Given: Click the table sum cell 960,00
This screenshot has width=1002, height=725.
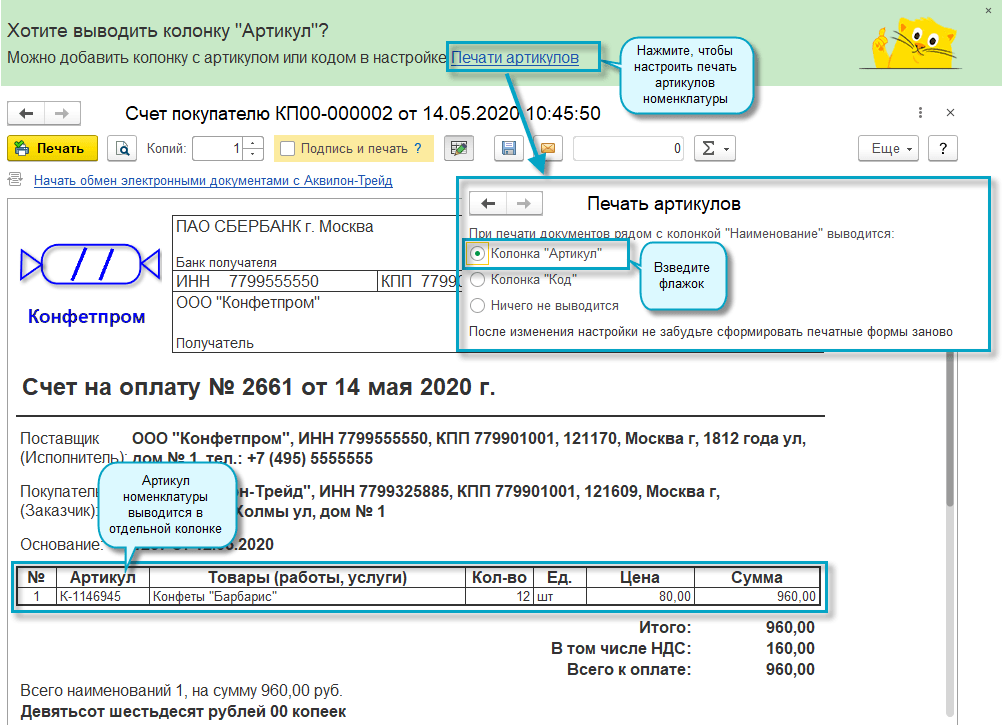Looking at the screenshot, I should pos(757,597).
